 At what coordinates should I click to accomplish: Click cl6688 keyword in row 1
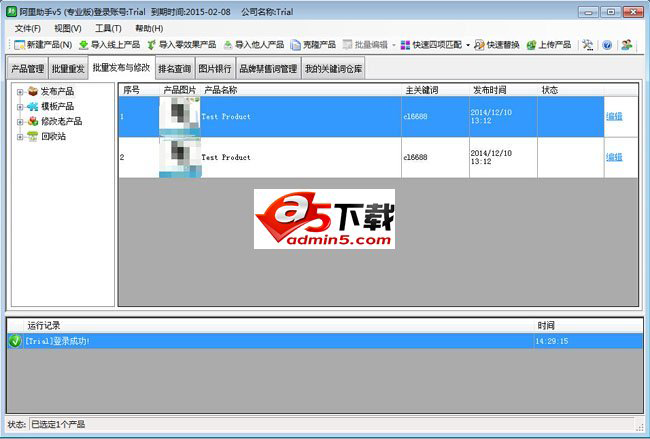(415, 116)
